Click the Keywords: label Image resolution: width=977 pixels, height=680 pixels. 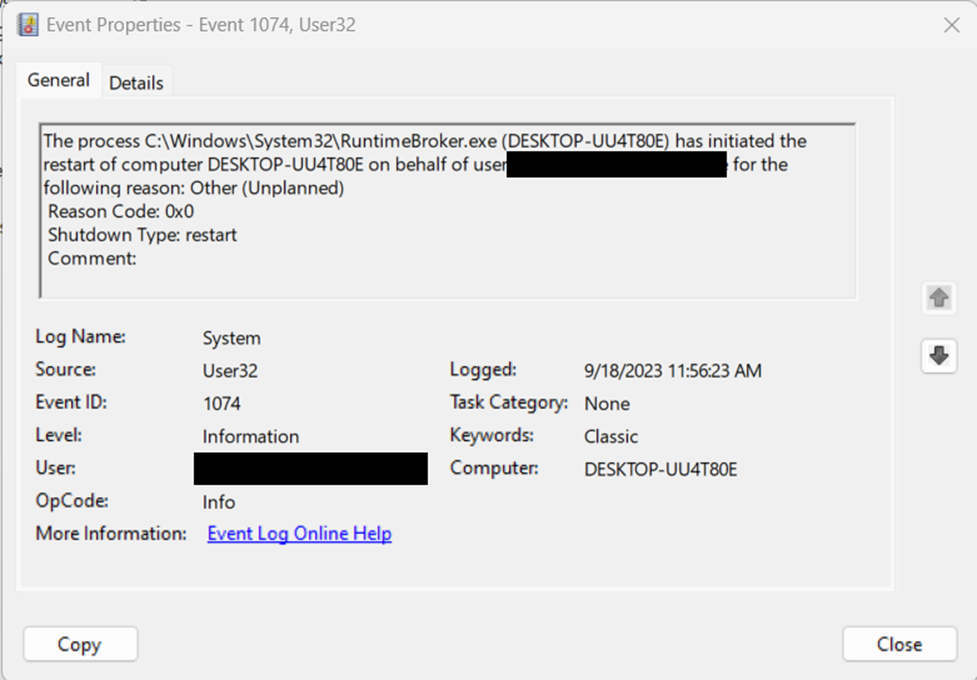point(492,435)
